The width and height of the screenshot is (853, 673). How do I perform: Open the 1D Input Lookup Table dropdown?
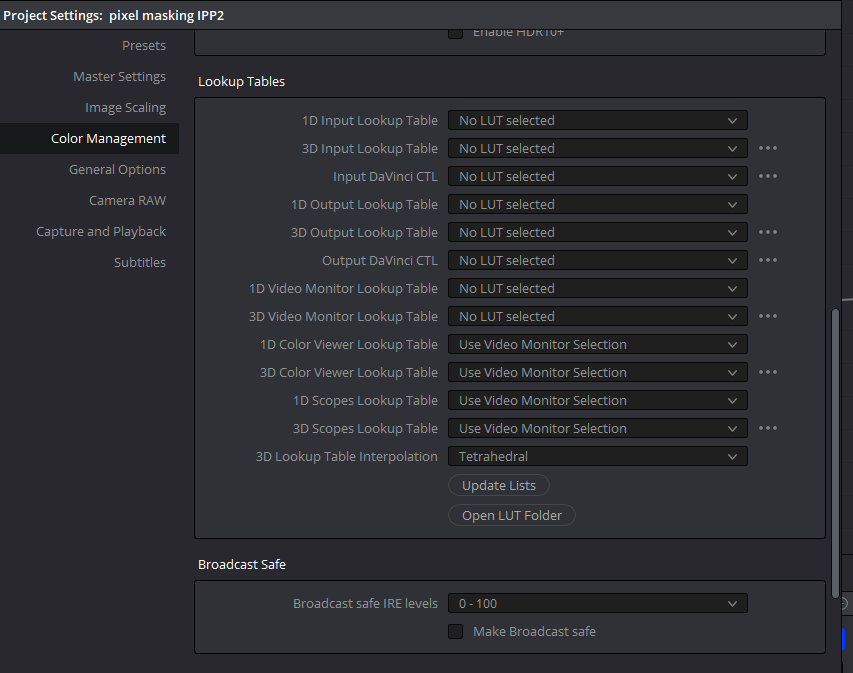[597, 120]
